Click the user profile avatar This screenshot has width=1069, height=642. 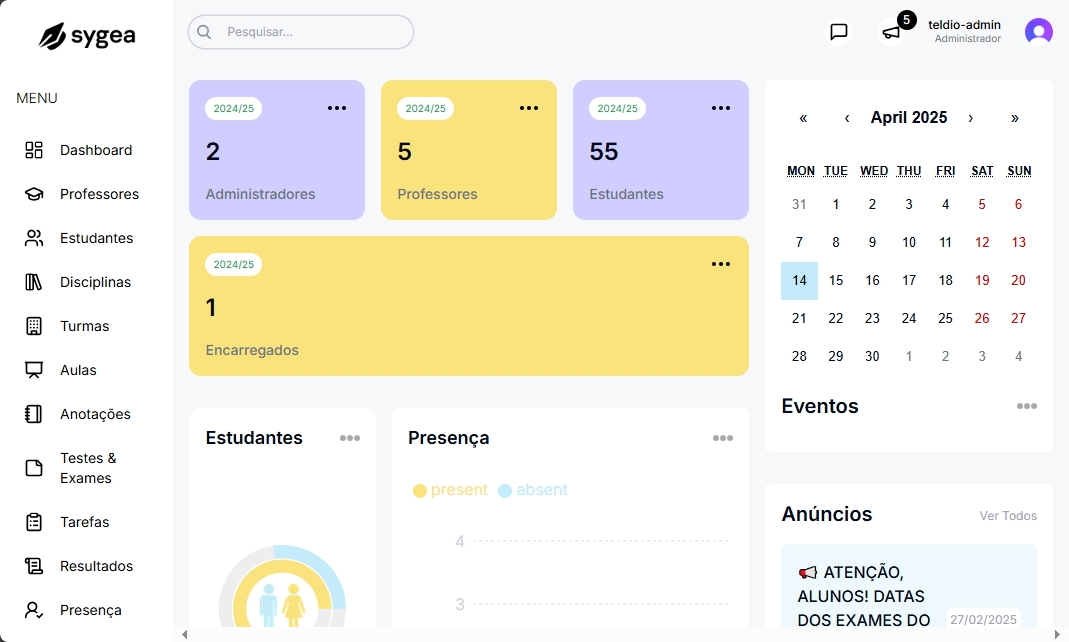(x=1038, y=32)
